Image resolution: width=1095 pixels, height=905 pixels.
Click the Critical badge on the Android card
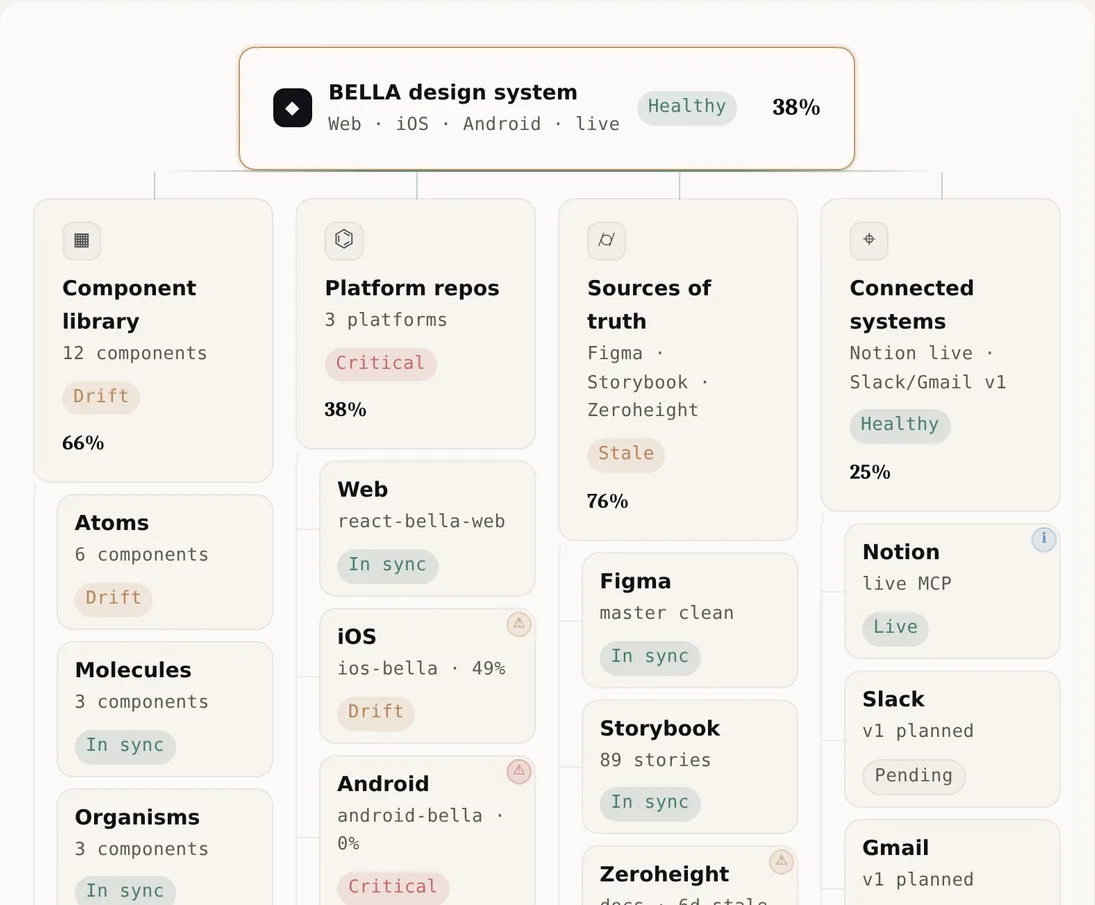click(393, 887)
